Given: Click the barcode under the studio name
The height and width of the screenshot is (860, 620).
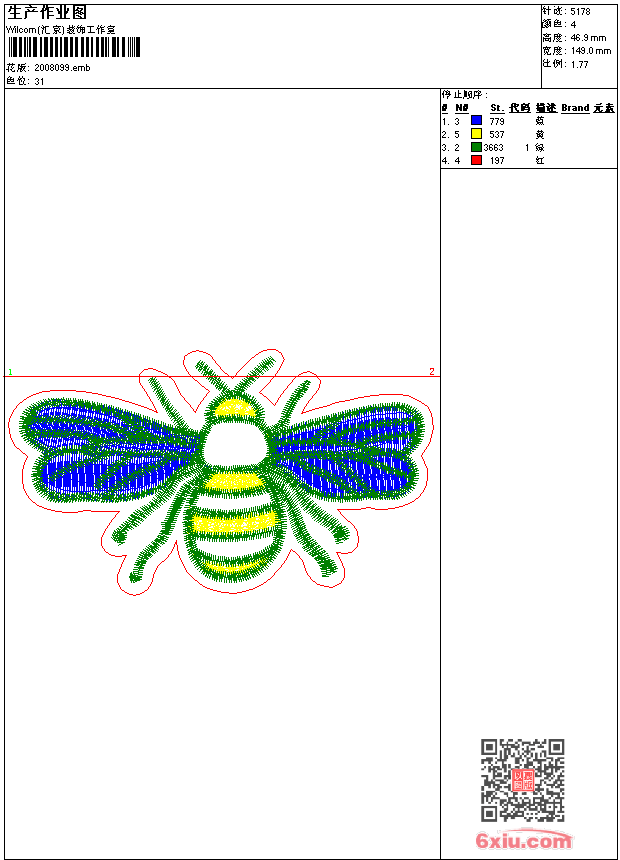Looking at the screenshot, I should click(74, 47).
